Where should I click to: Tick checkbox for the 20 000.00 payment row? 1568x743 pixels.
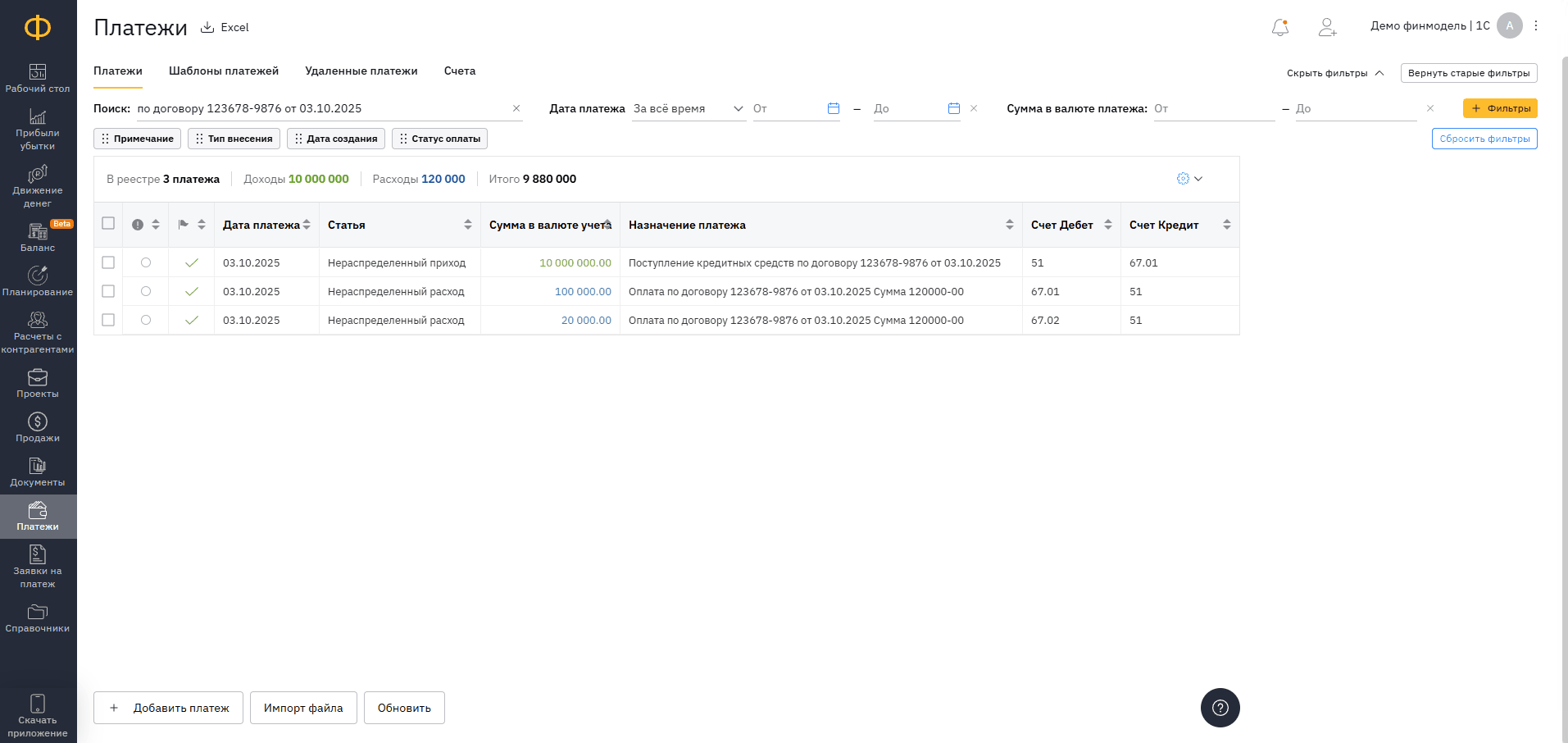[108, 320]
